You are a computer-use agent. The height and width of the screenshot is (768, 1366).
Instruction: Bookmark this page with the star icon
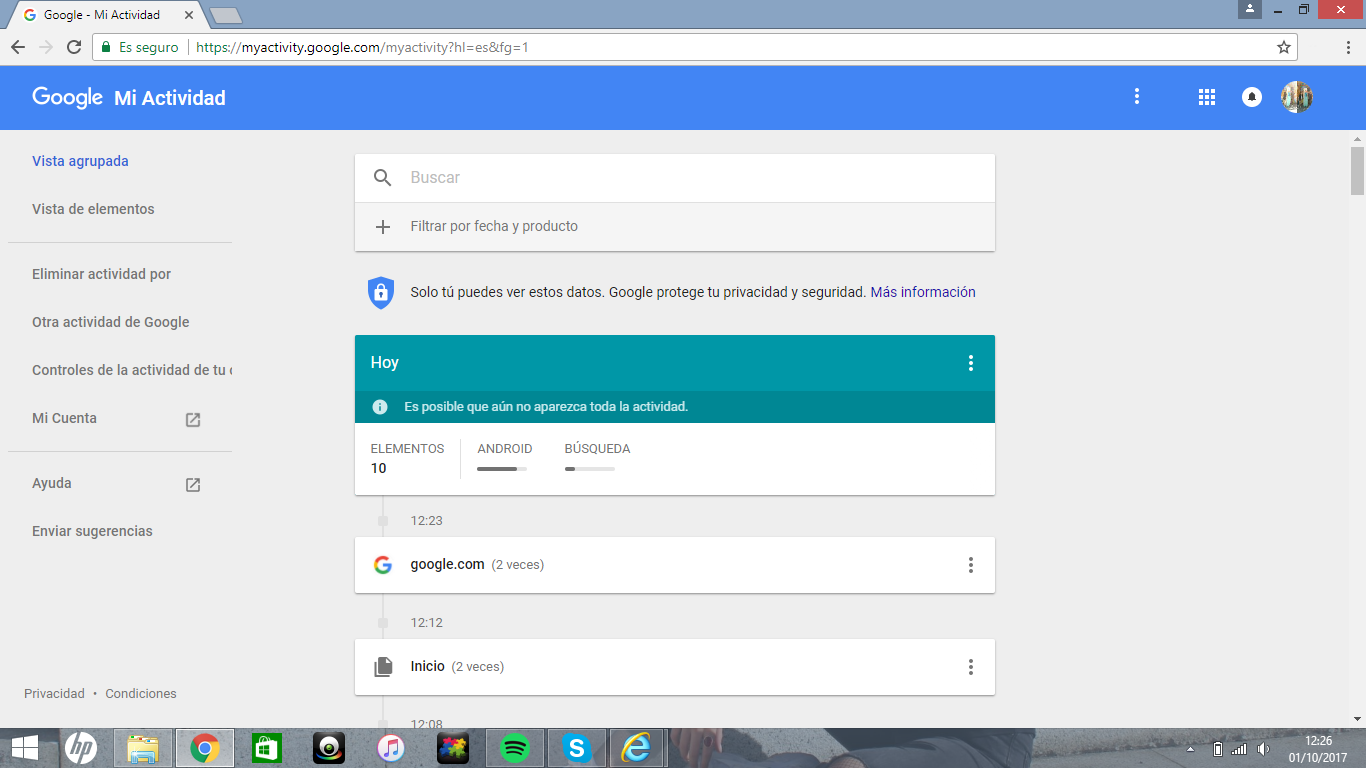1284,47
